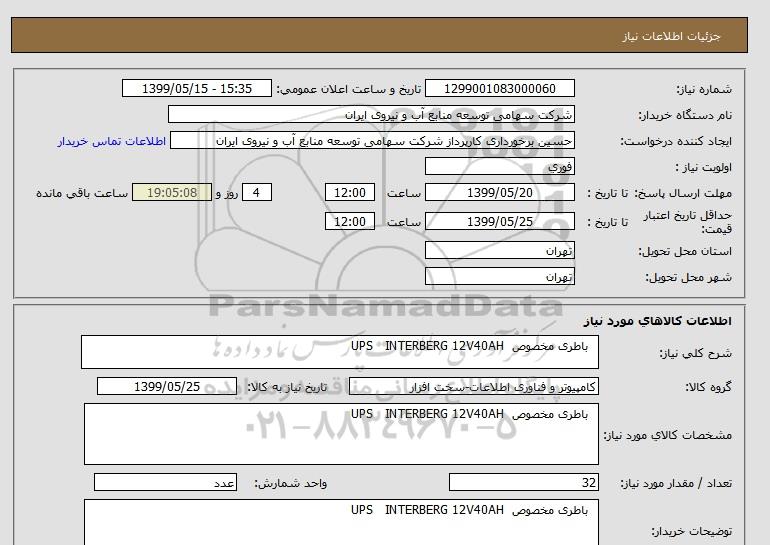Click the گروه کالا field کامپیوتر و فناوری
Screen dimensions: 770x545
tap(473, 386)
